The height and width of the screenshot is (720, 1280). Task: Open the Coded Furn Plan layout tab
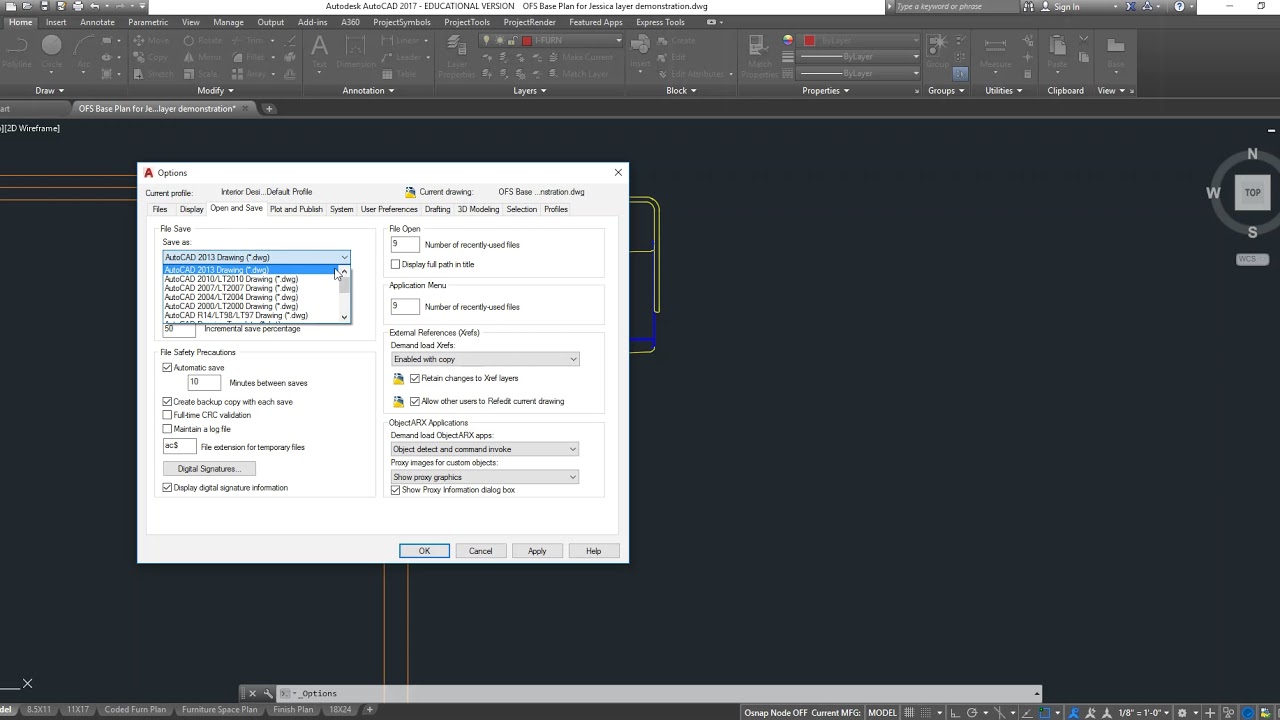pyautogui.click(x=135, y=709)
